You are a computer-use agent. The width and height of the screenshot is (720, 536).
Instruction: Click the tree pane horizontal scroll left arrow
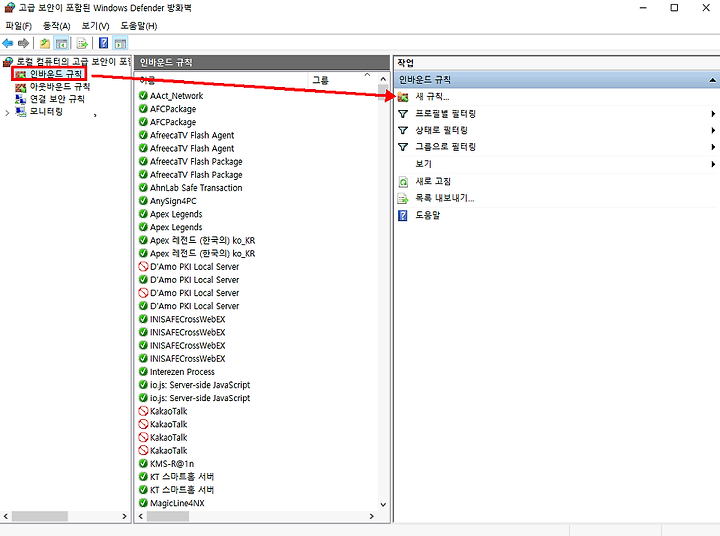tap(6, 516)
